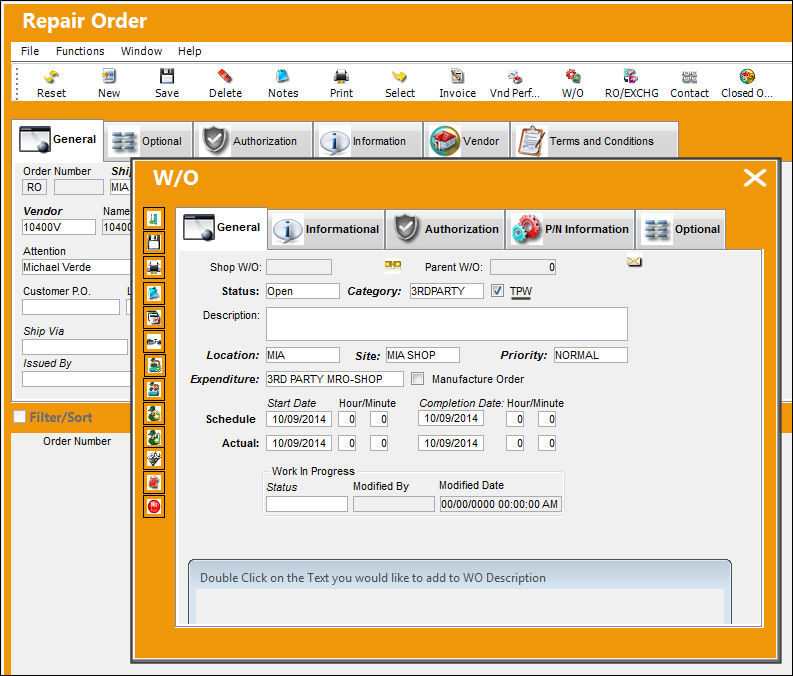Open the Window menu

[141, 51]
